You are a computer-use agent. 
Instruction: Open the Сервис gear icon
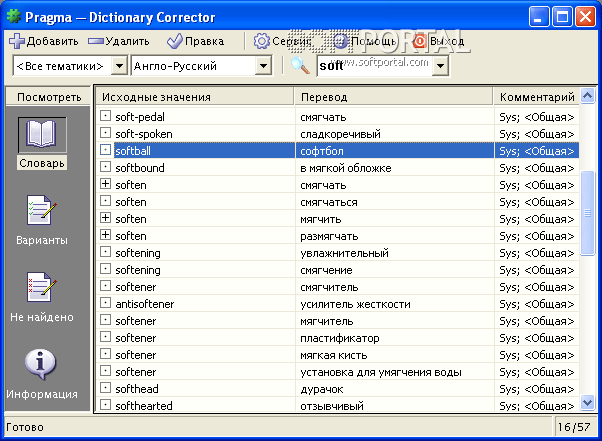[x=261, y=41]
